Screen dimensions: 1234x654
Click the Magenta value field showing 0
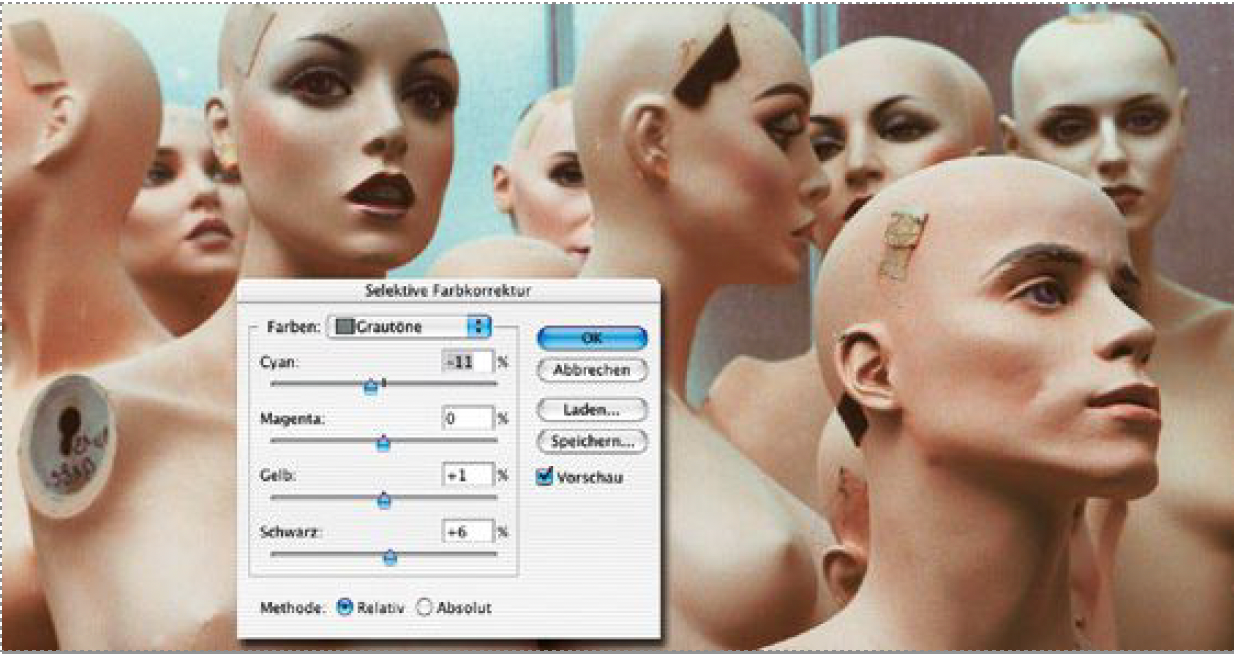click(x=467, y=419)
